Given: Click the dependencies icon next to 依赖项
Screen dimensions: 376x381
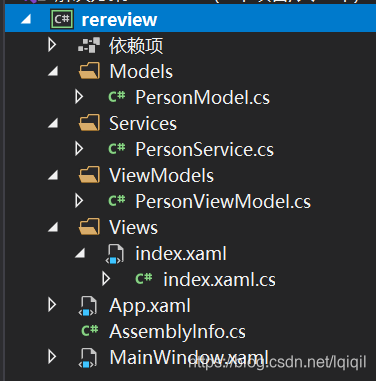Looking at the screenshot, I should 89,45.
